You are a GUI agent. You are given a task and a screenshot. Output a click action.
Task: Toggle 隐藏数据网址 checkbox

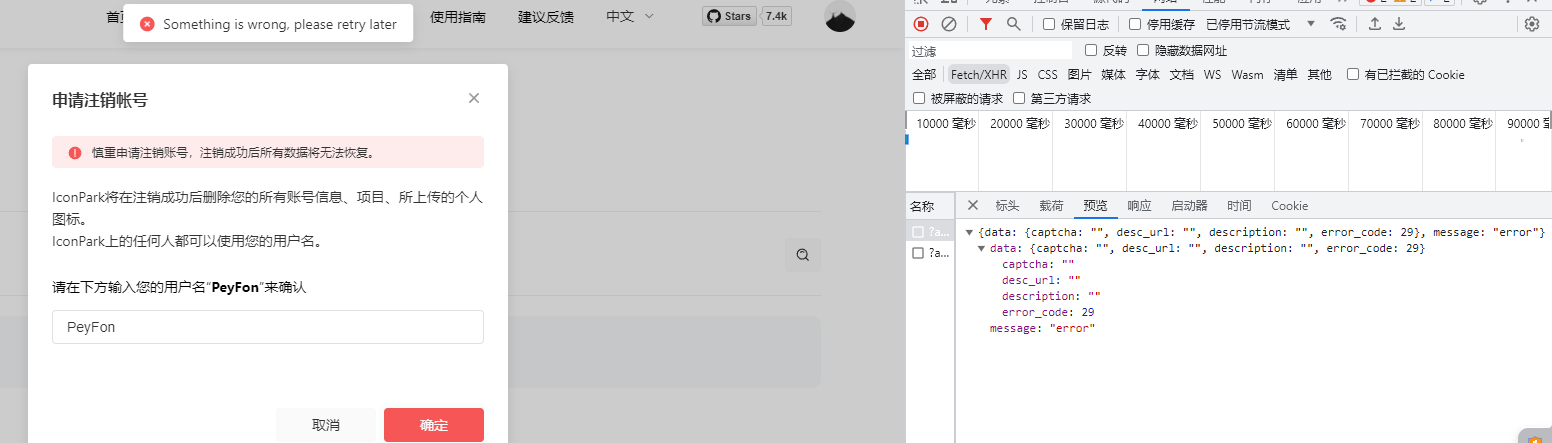(x=1143, y=50)
